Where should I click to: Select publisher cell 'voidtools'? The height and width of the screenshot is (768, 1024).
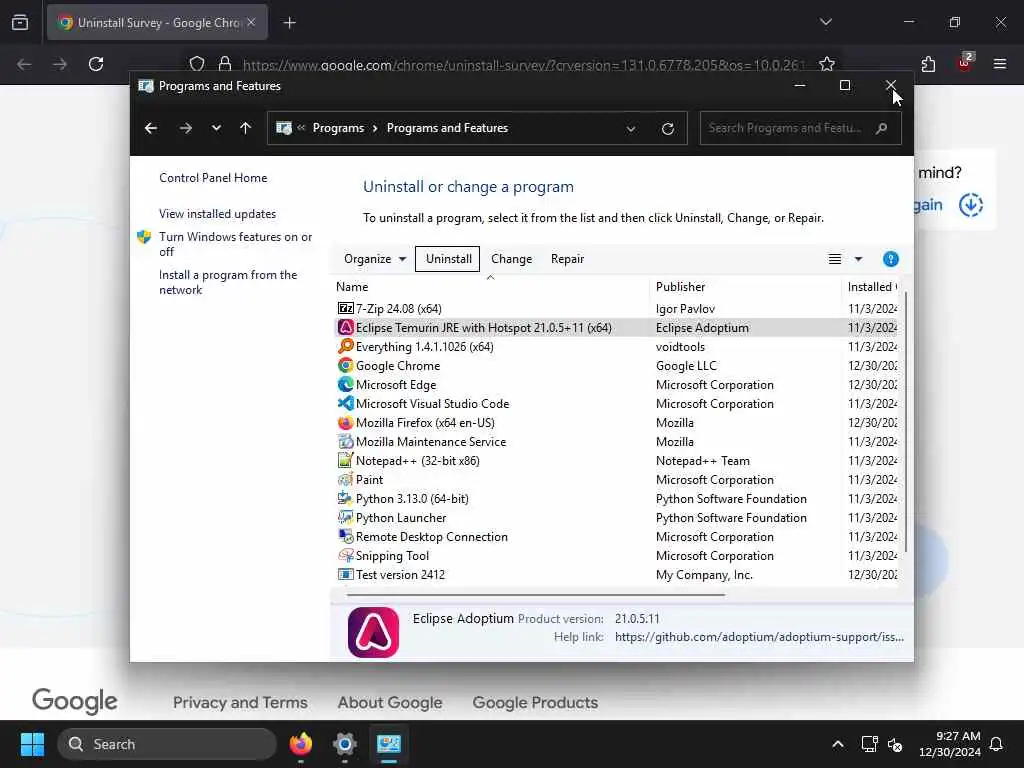point(680,346)
